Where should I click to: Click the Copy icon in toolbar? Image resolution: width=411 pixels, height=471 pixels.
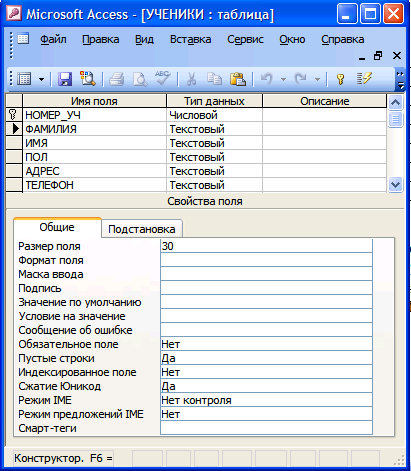(214, 79)
